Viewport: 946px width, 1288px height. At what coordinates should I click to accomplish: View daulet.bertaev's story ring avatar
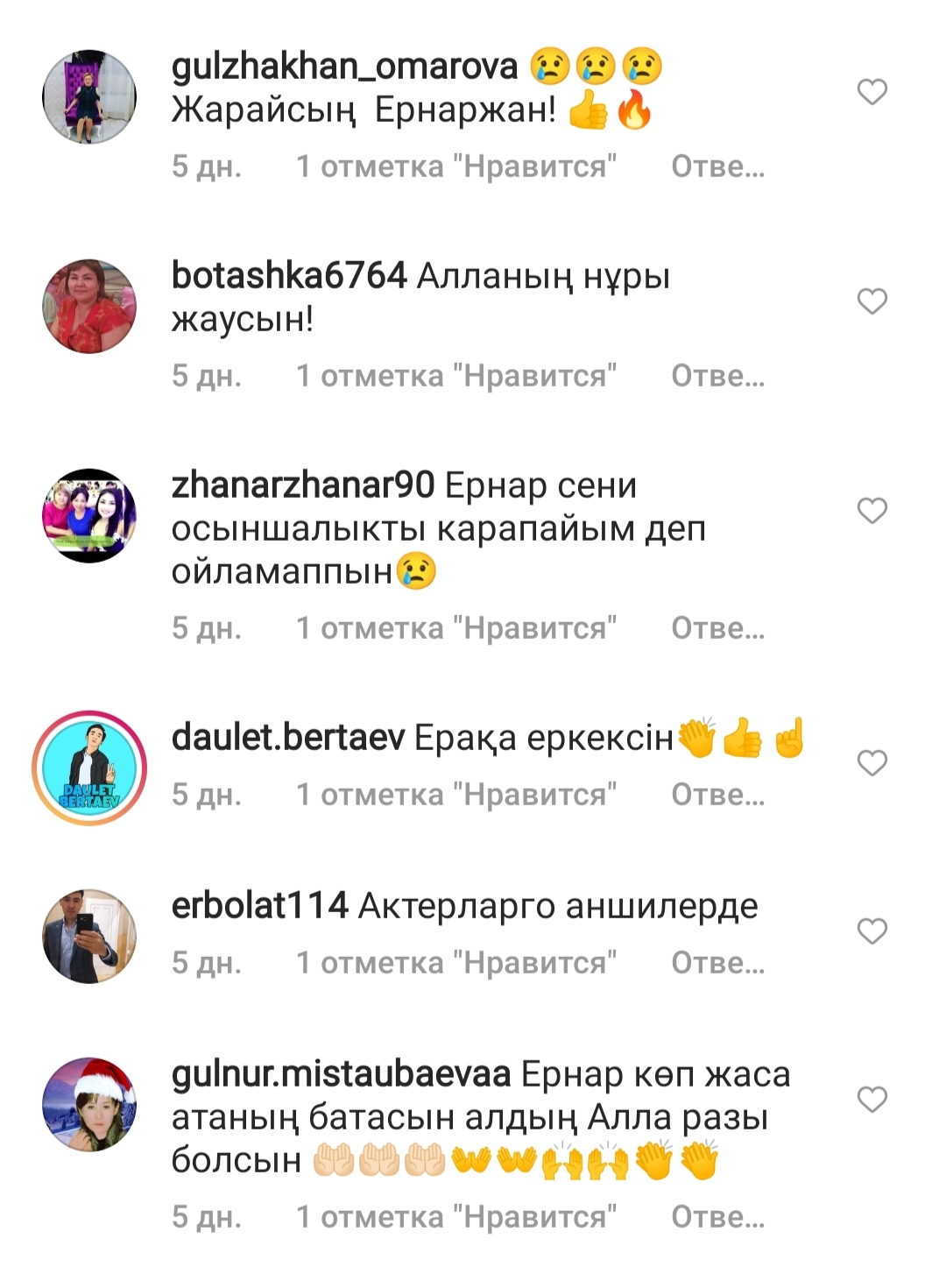[x=89, y=768]
